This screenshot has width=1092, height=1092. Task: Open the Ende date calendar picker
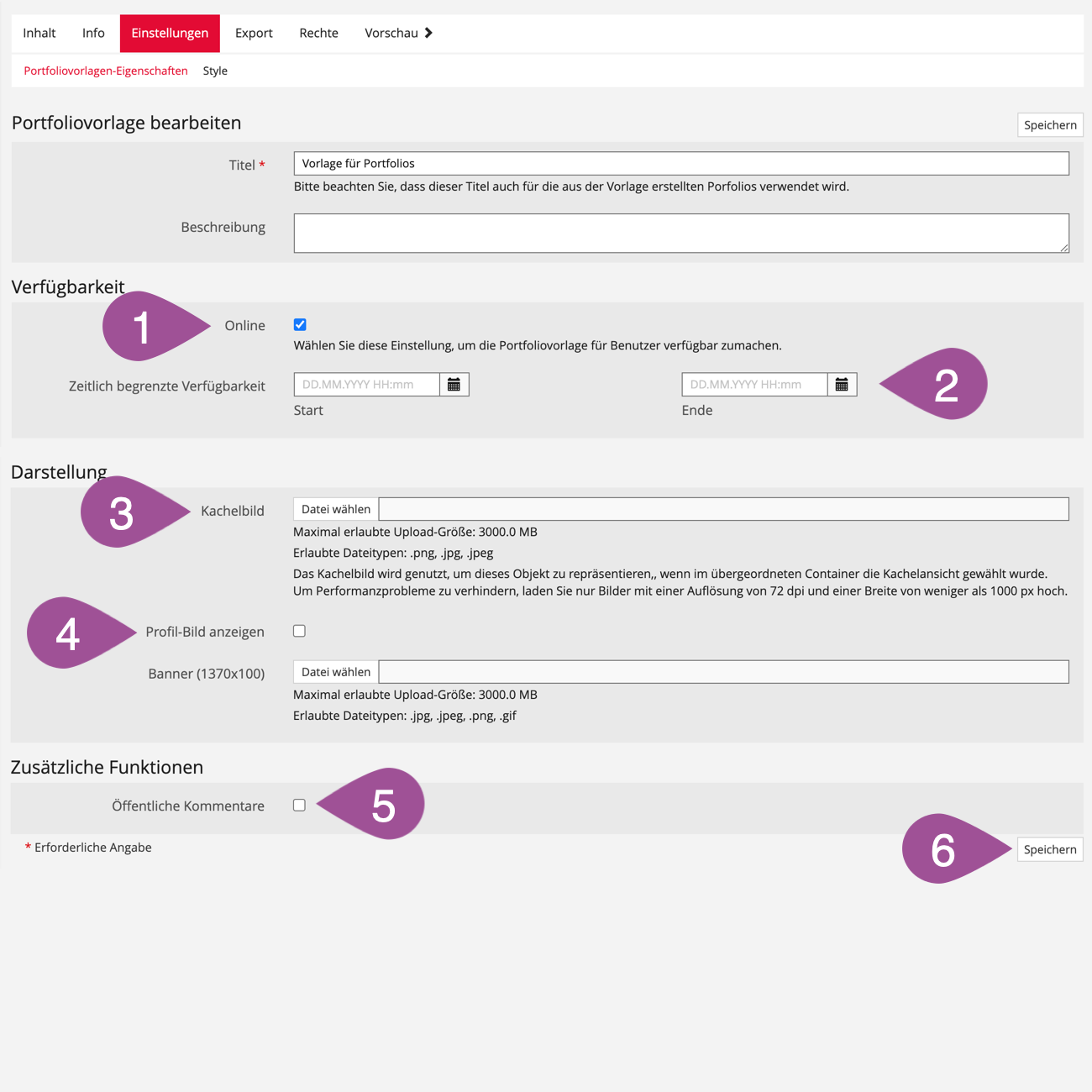point(842,385)
